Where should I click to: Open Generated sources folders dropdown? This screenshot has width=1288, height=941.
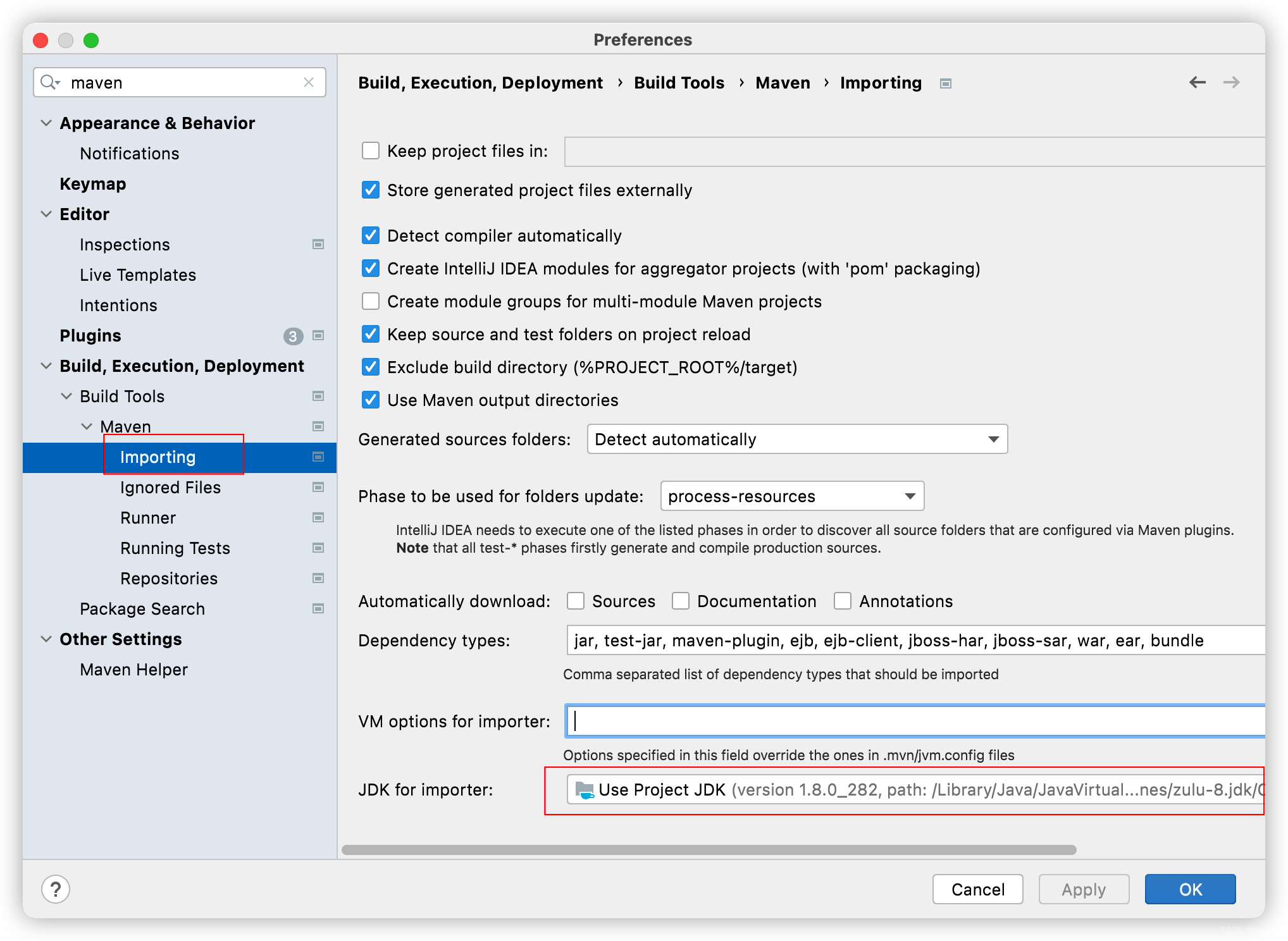pos(797,439)
